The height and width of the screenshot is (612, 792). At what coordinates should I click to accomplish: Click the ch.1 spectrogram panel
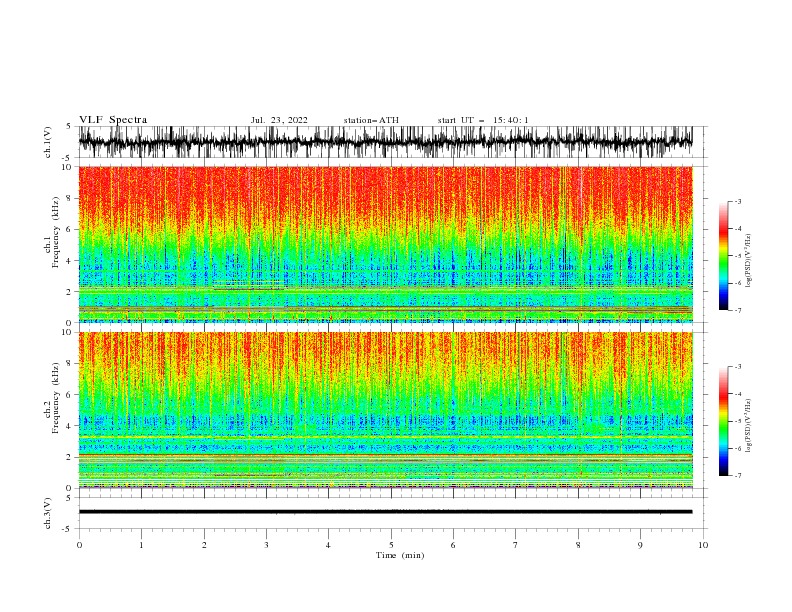[385, 244]
